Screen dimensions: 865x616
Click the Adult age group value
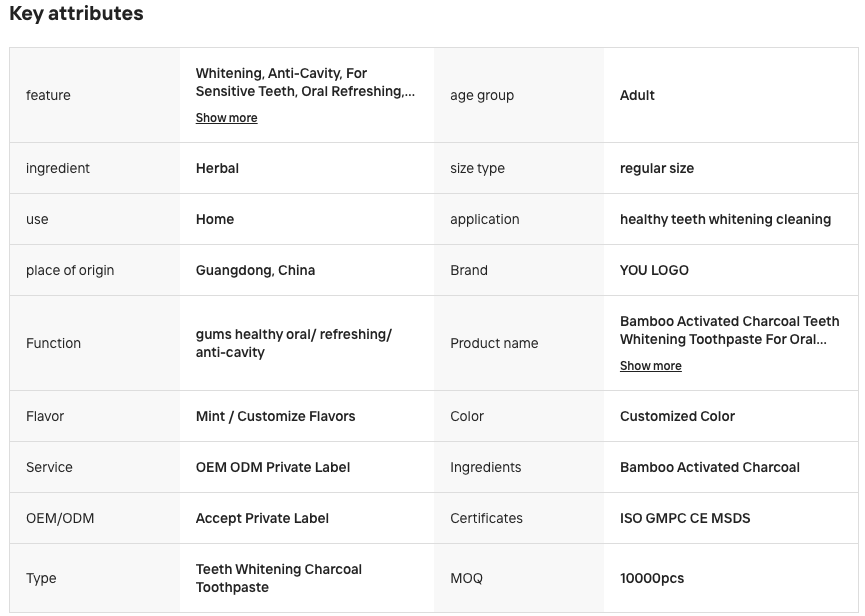click(x=637, y=95)
